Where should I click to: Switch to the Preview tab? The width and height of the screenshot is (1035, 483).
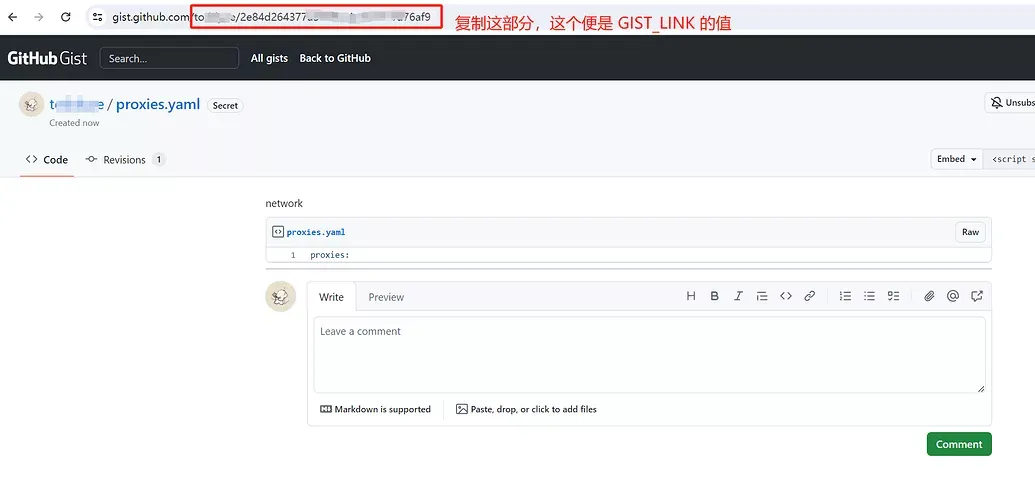(x=386, y=297)
